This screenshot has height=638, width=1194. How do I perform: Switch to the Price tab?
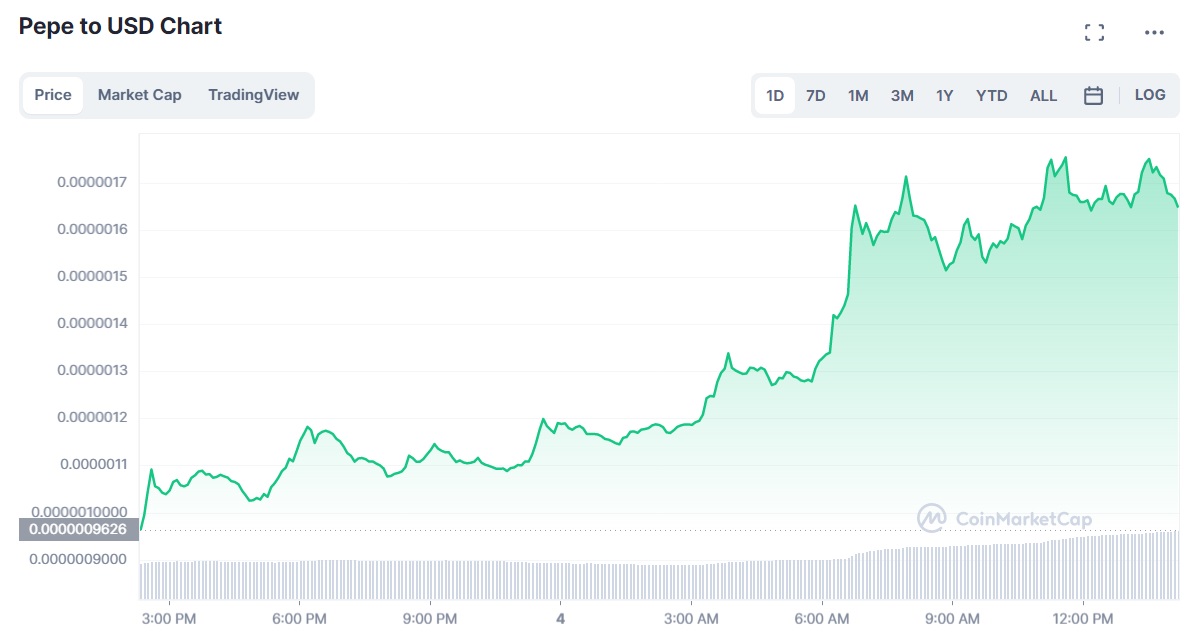click(x=53, y=95)
